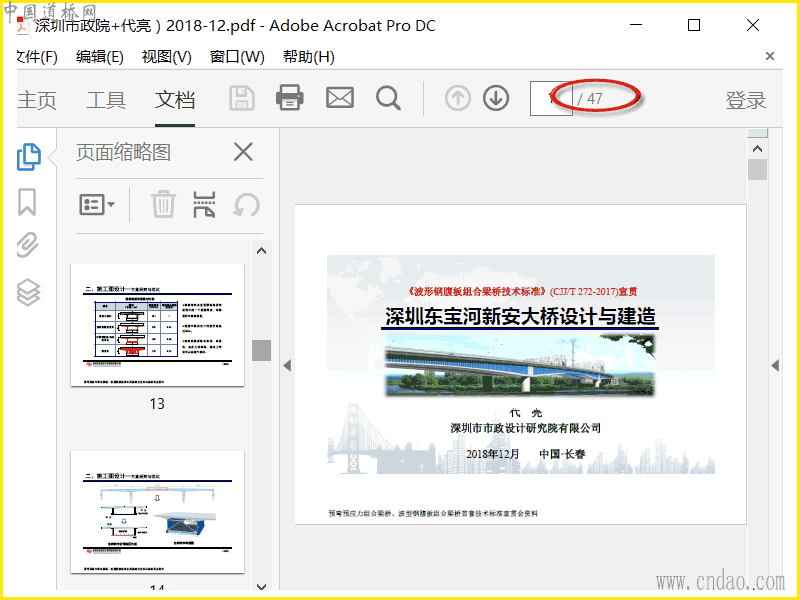Send file by email envelope icon
Image resolution: width=800 pixels, height=600 pixels.
[x=340, y=97]
